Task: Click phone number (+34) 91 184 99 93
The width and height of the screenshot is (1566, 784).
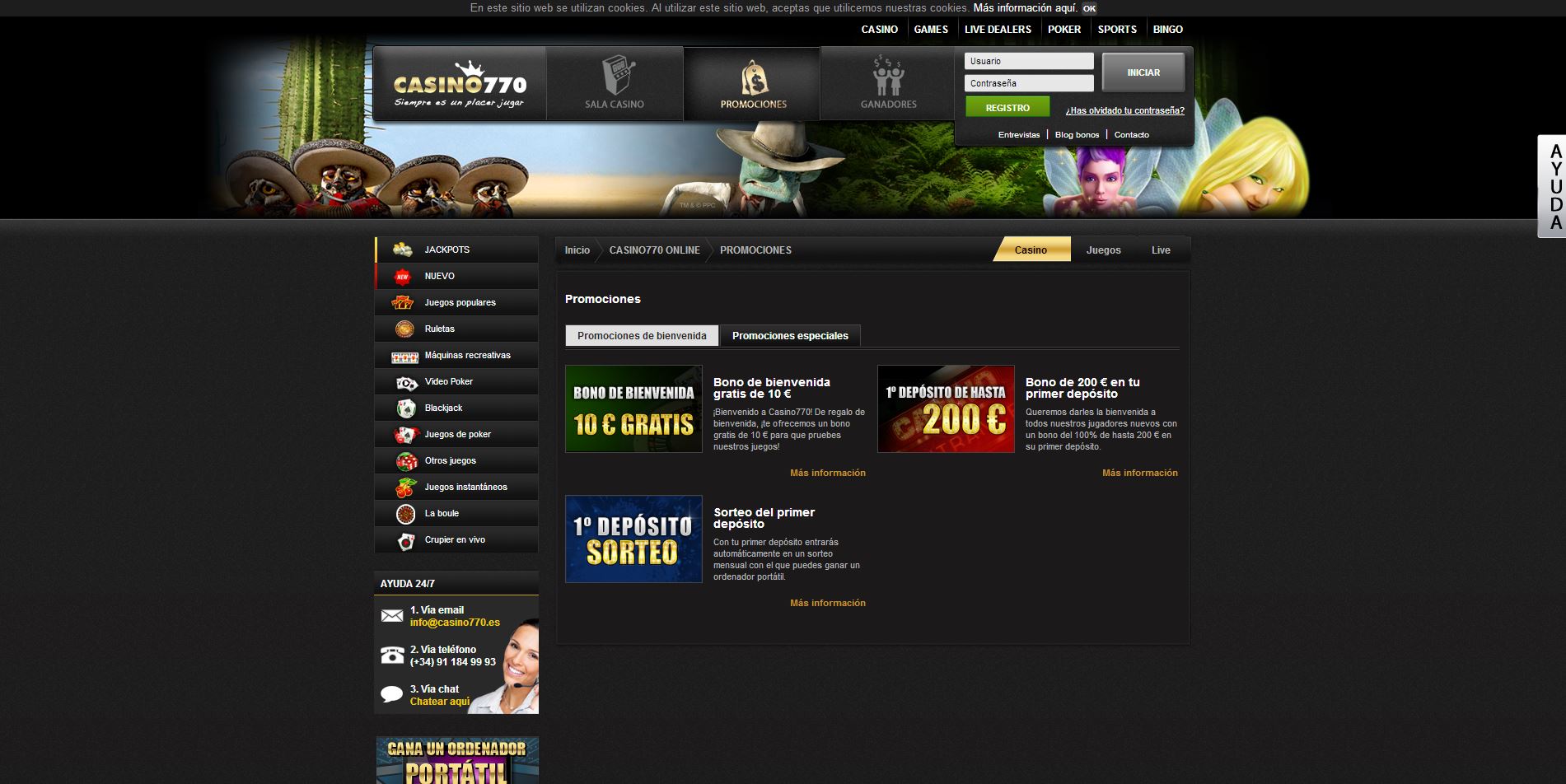Action: 453,662
